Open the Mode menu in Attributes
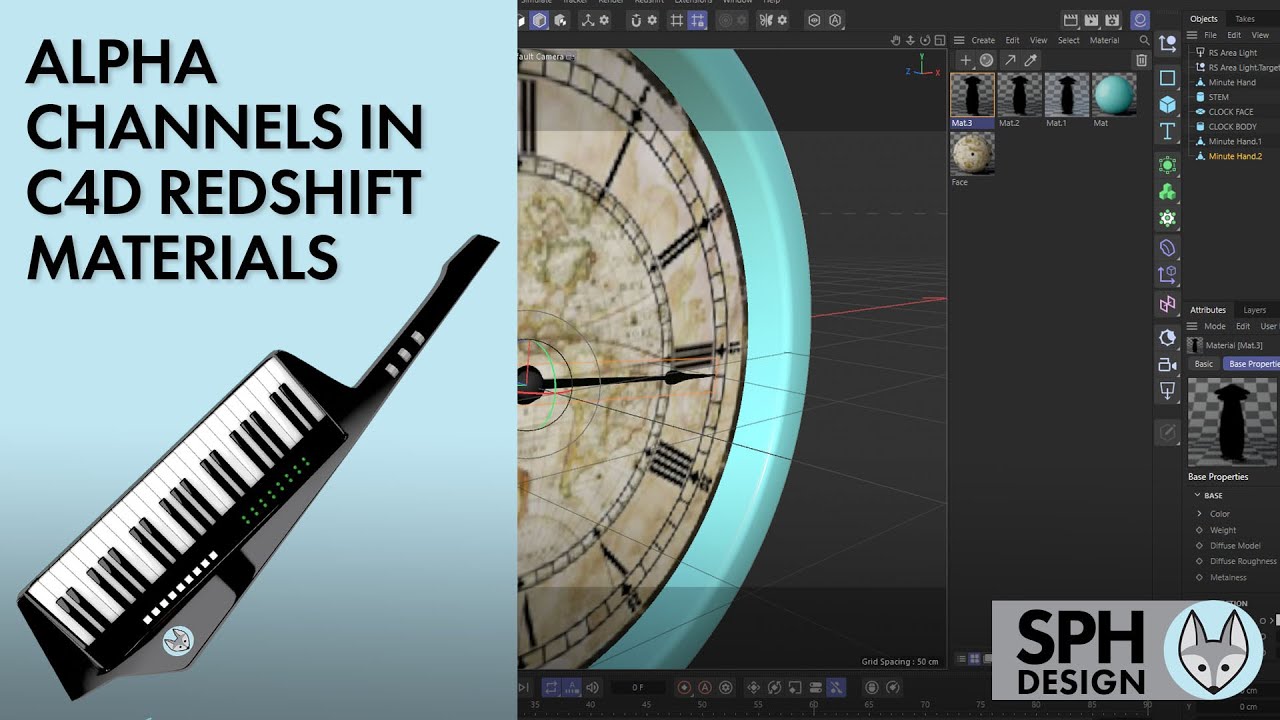 [x=1215, y=326]
